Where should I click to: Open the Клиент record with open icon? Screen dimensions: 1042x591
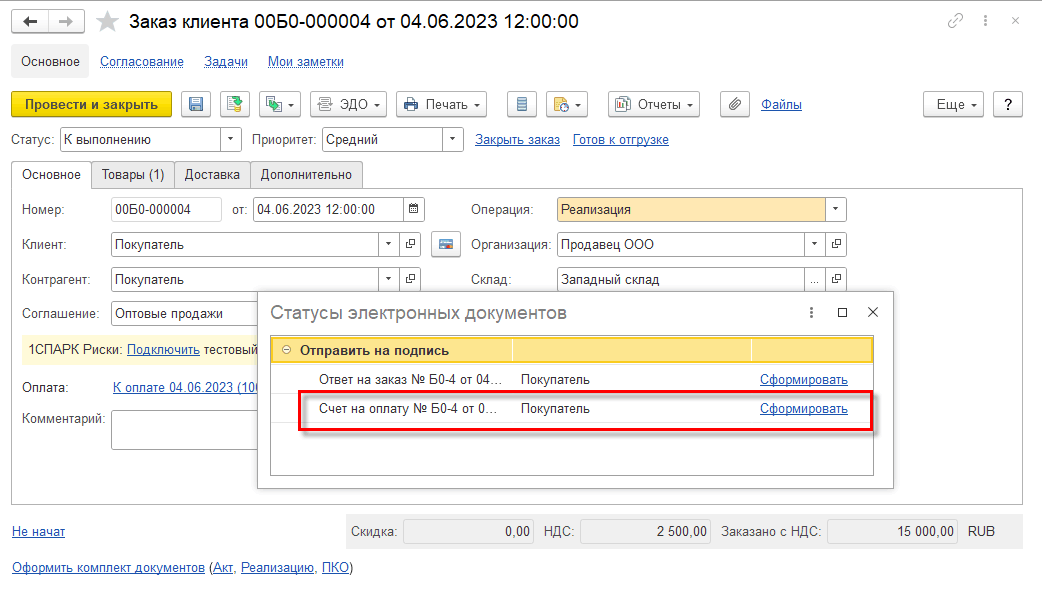(x=411, y=245)
